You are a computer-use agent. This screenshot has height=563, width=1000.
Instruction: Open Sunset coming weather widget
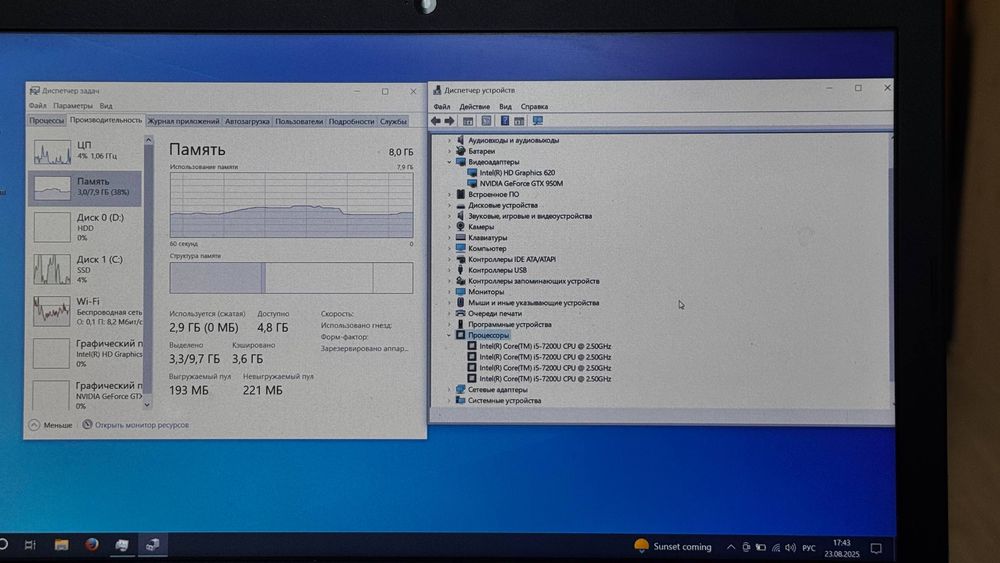673,546
